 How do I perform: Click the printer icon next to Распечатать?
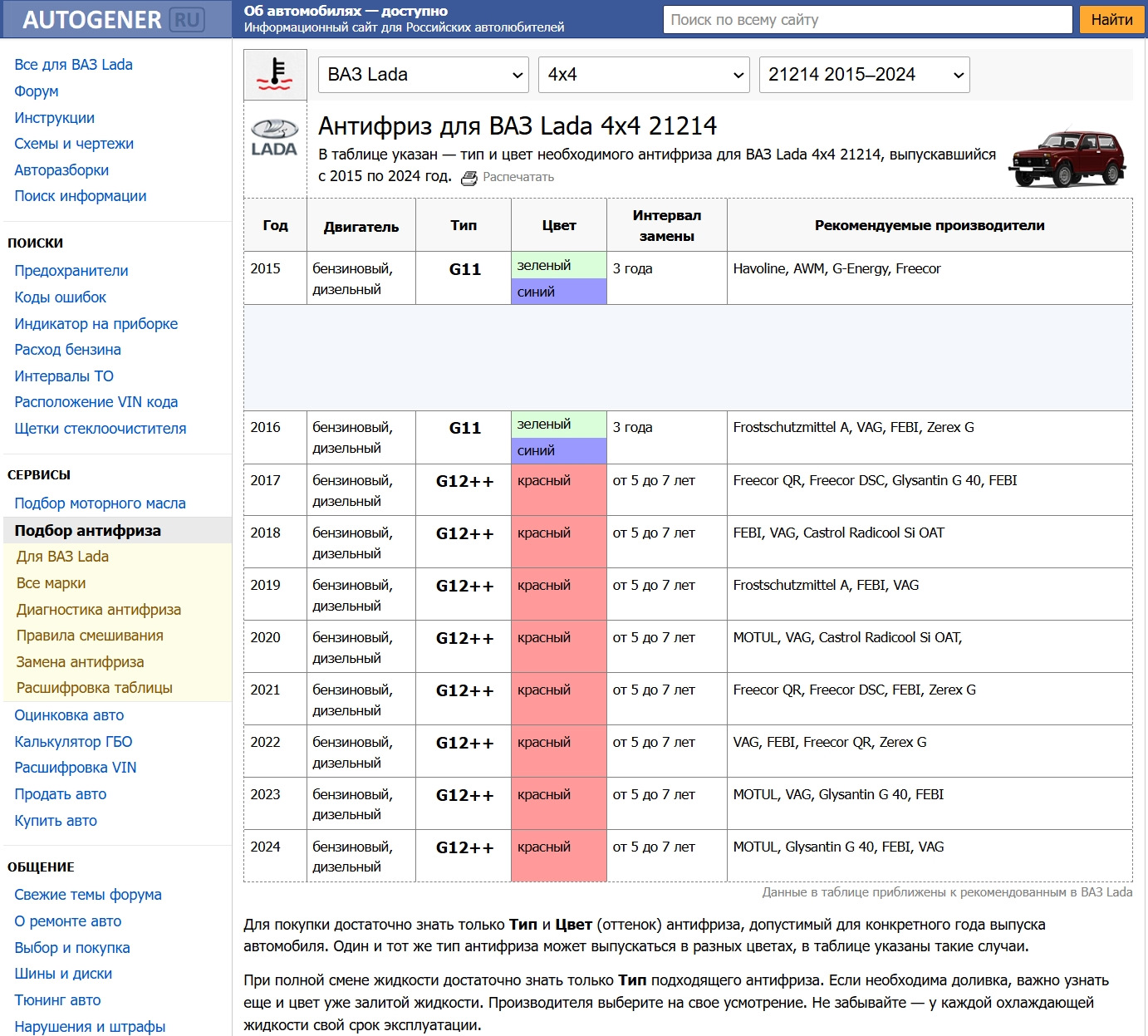coord(469,178)
